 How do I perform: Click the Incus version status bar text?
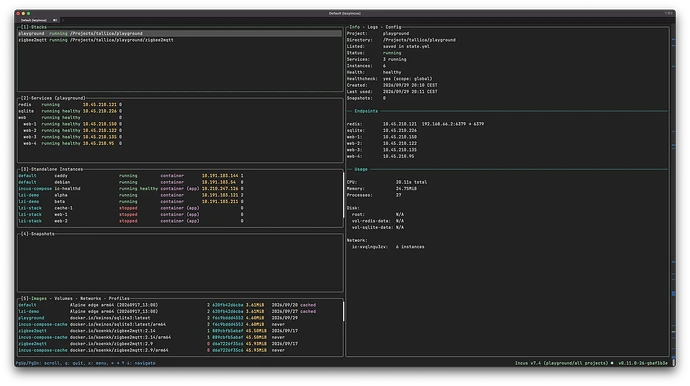pyautogui.click(x=562, y=363)
